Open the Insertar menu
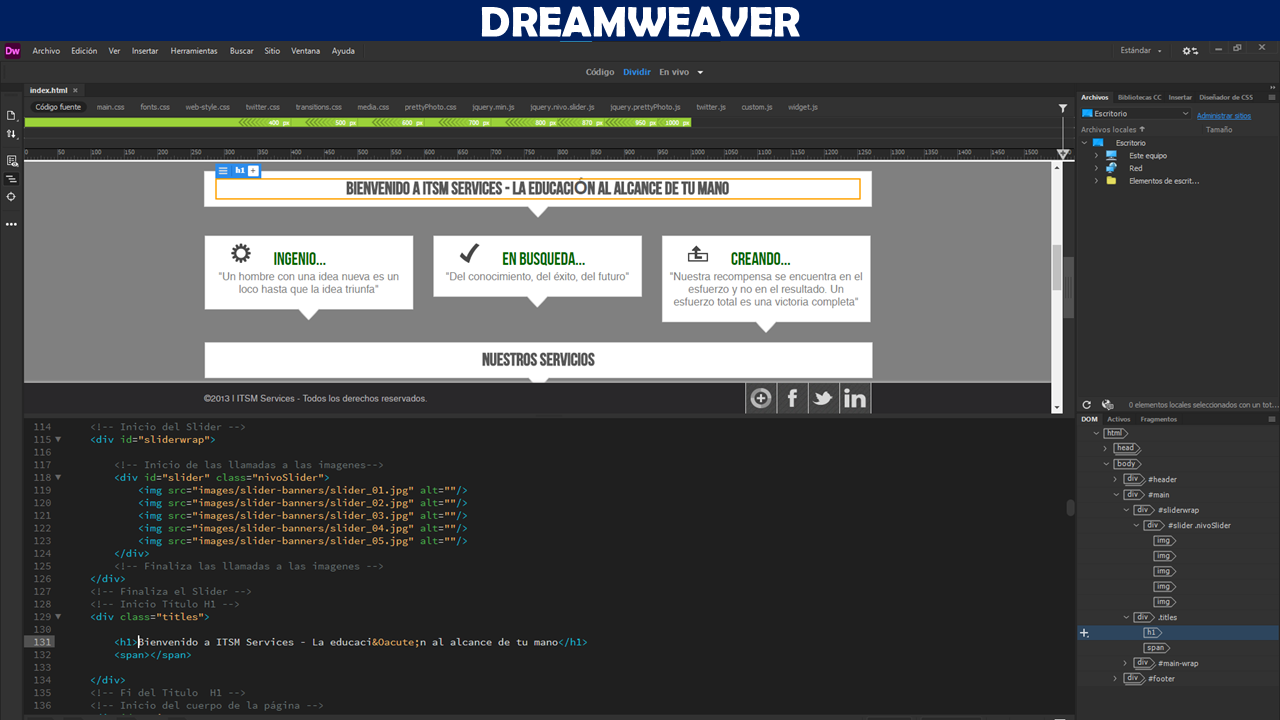The width and height of the screenshot is (1280, 720). pyautogui.click(x=145, y=51)
